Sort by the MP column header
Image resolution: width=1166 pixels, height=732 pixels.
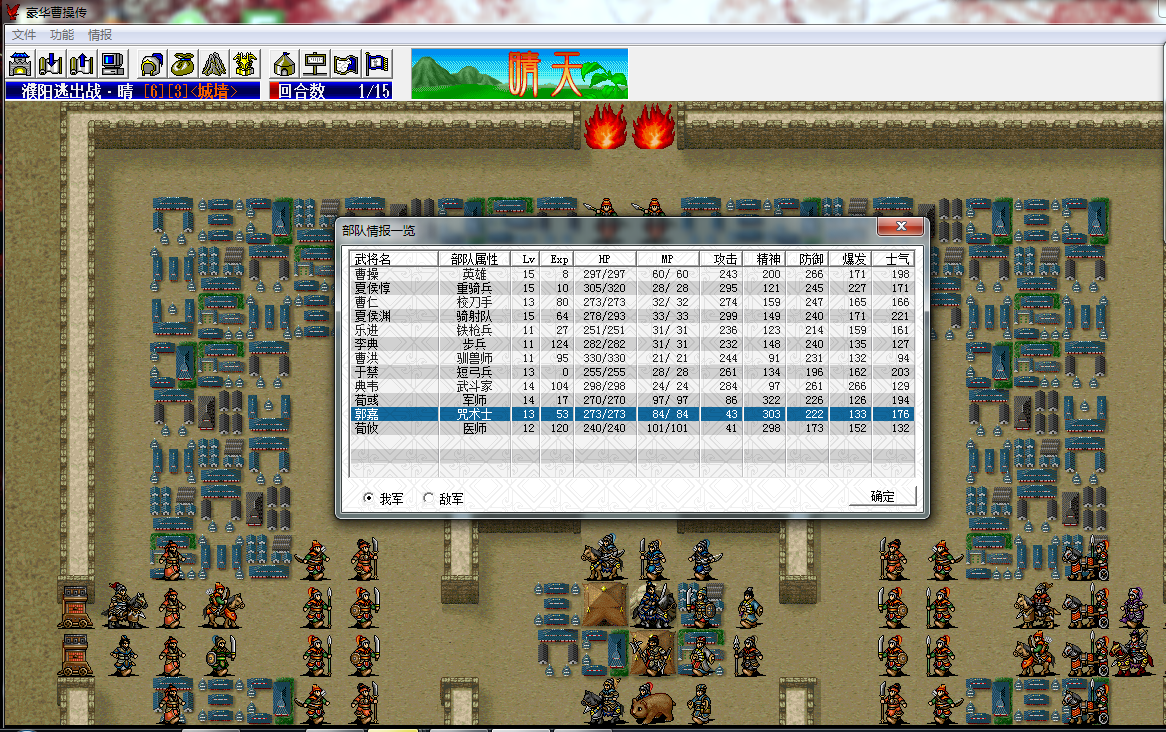coord(669,259)
